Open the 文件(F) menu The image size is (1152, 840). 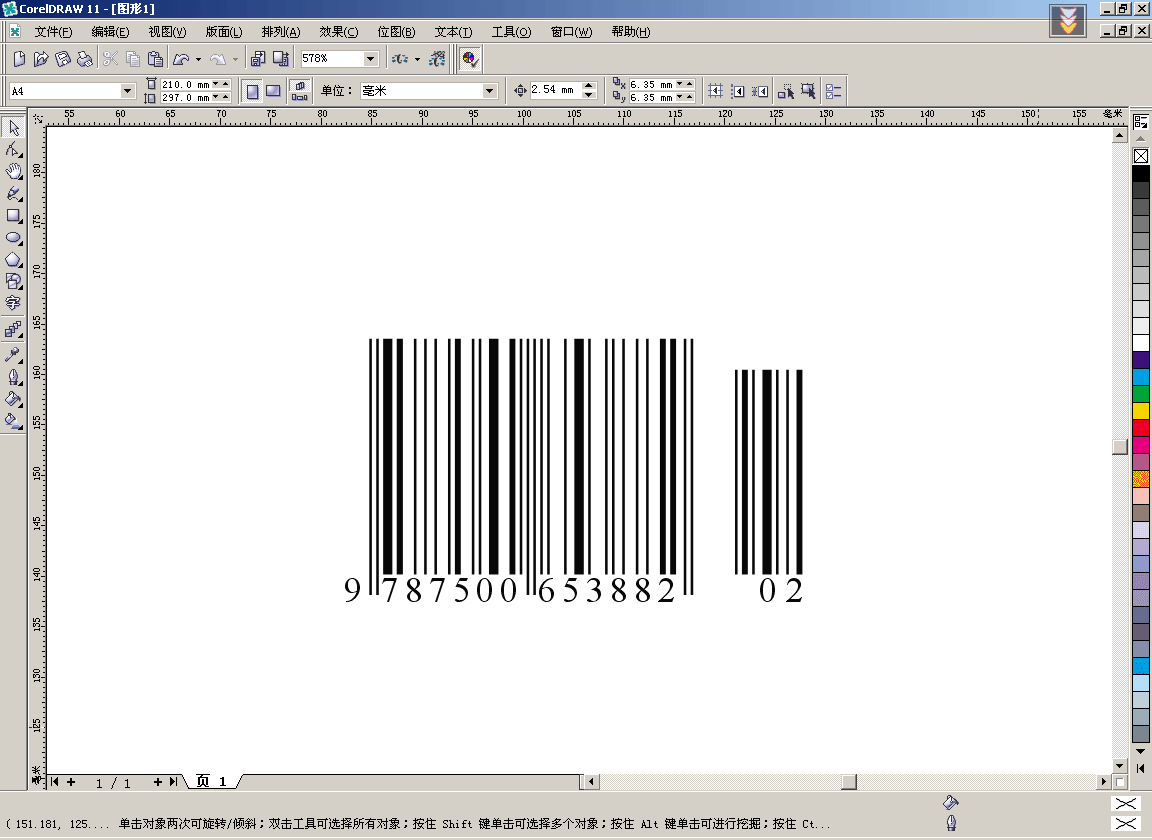coord(53,32)
